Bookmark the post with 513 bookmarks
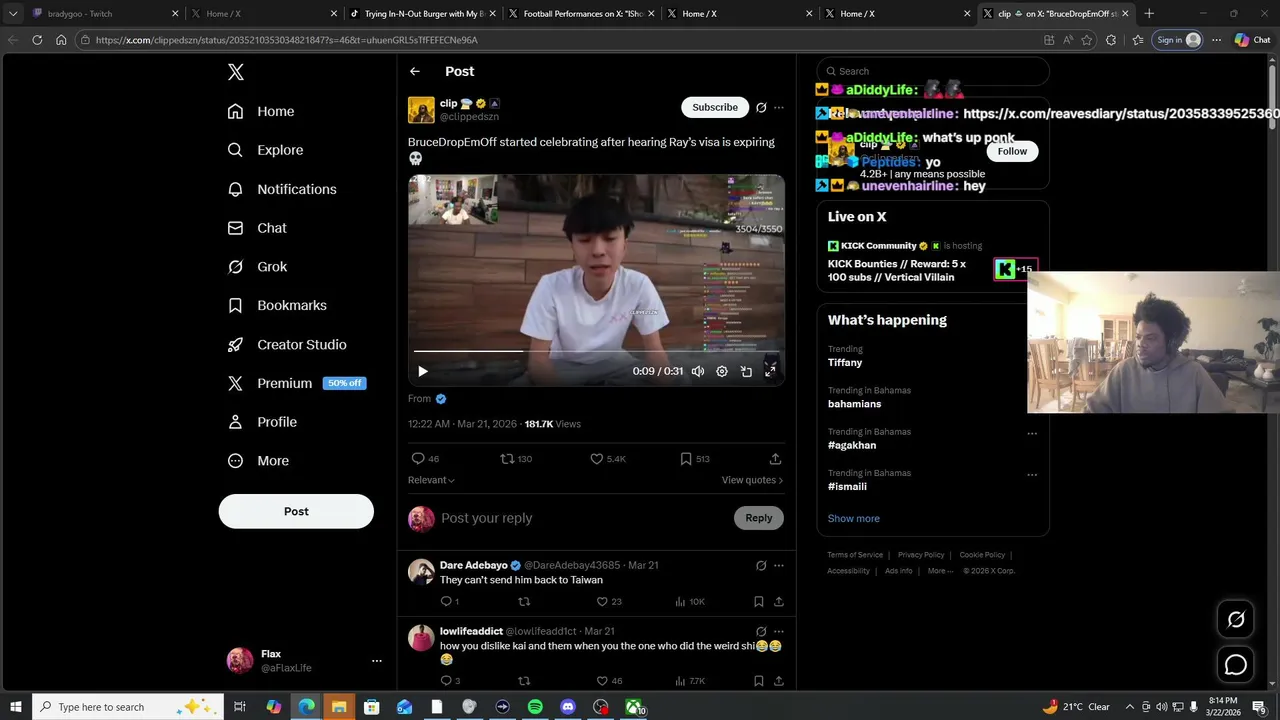This screenshot has height=720, width=1280. (695, 459)
